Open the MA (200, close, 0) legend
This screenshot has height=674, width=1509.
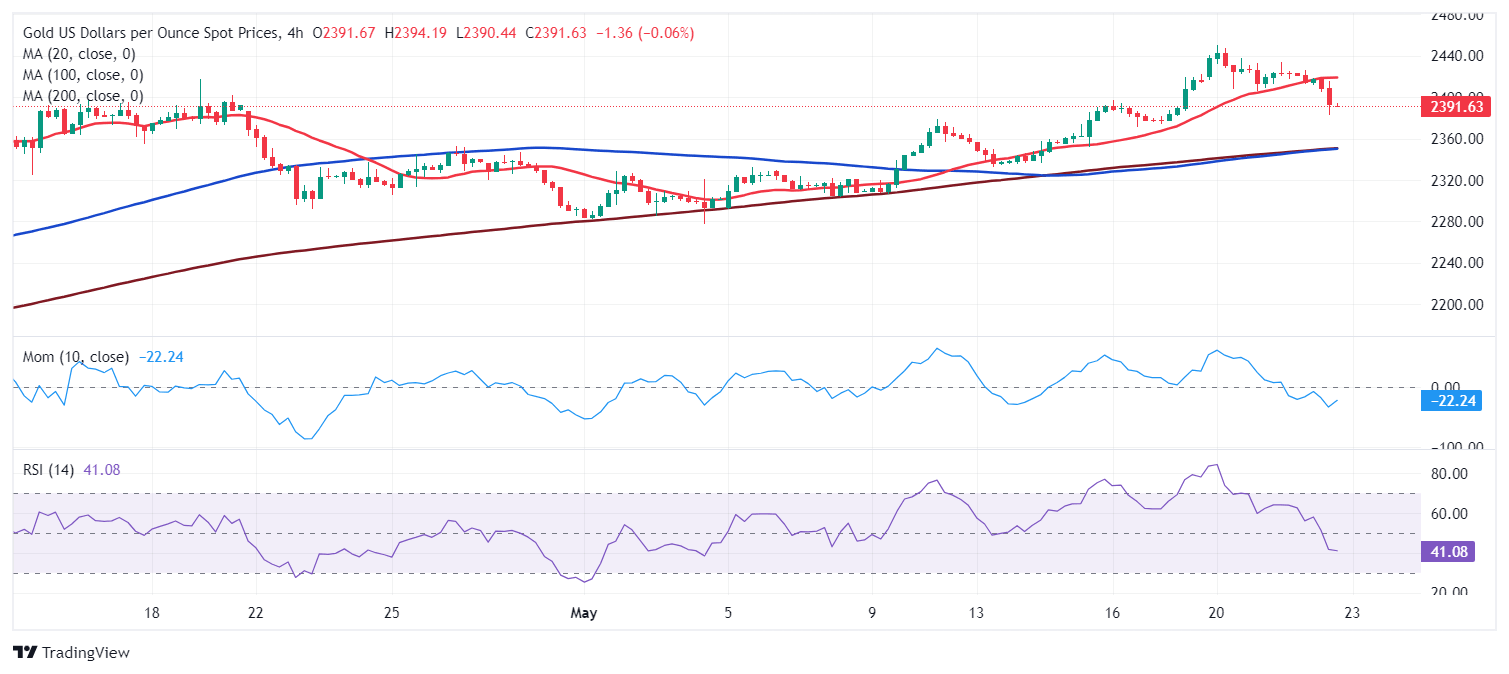pos(83,96)
